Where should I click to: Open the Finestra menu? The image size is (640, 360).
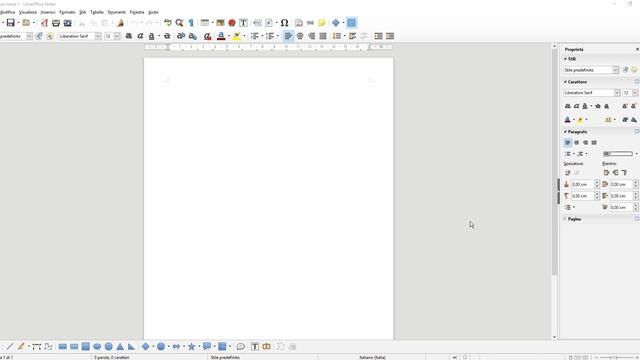click(x=137, y=12)
